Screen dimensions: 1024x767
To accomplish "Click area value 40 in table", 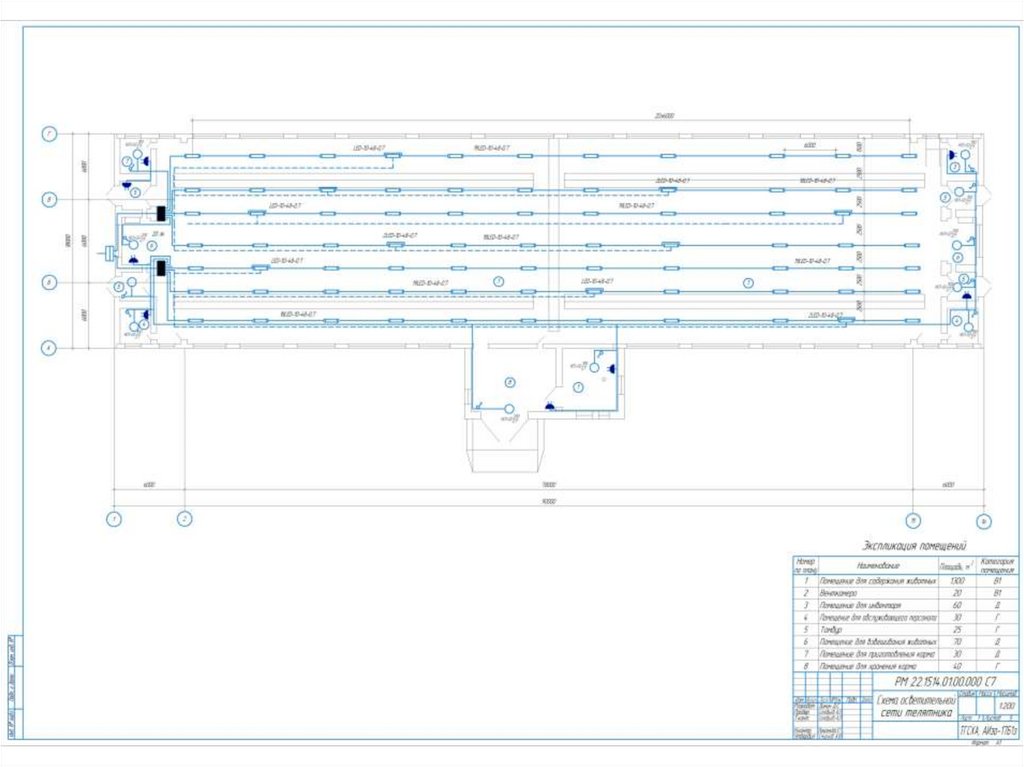I will 957,666.
